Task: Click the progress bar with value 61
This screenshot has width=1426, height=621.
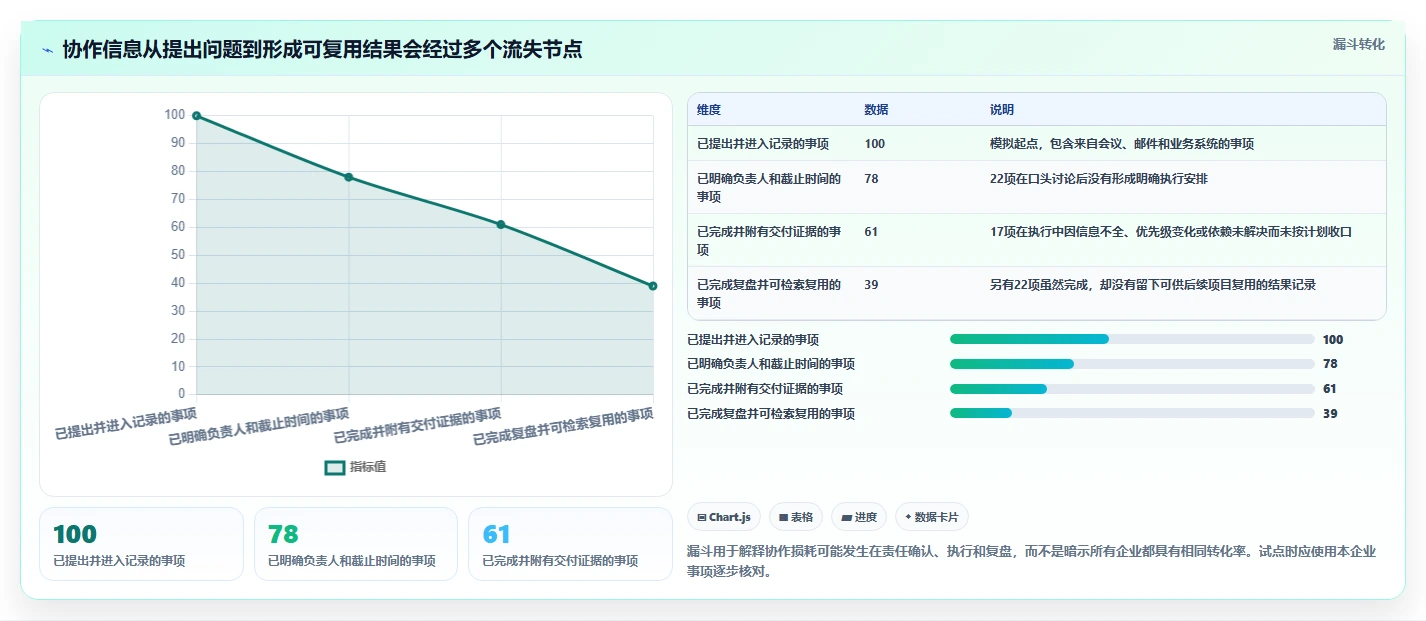Action: click(x=1132, y=389)
